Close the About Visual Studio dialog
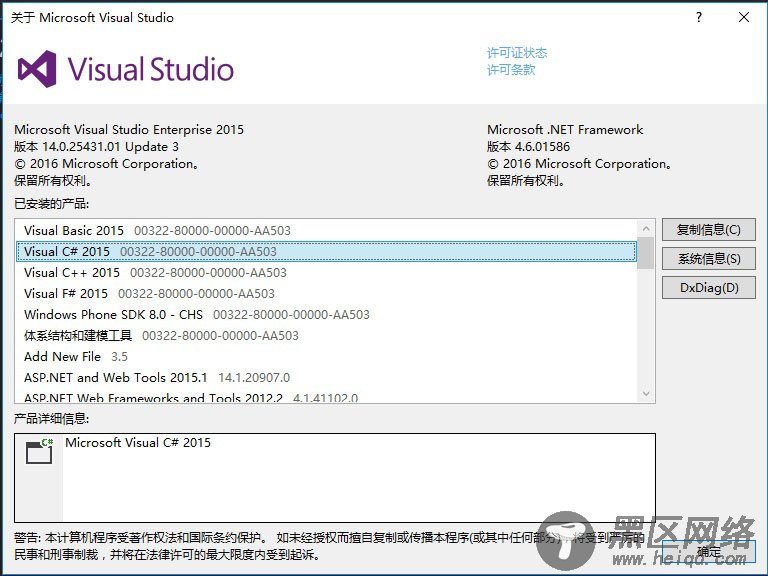The image size is (768, 576). pyautogui.click(x=744, y=17)
